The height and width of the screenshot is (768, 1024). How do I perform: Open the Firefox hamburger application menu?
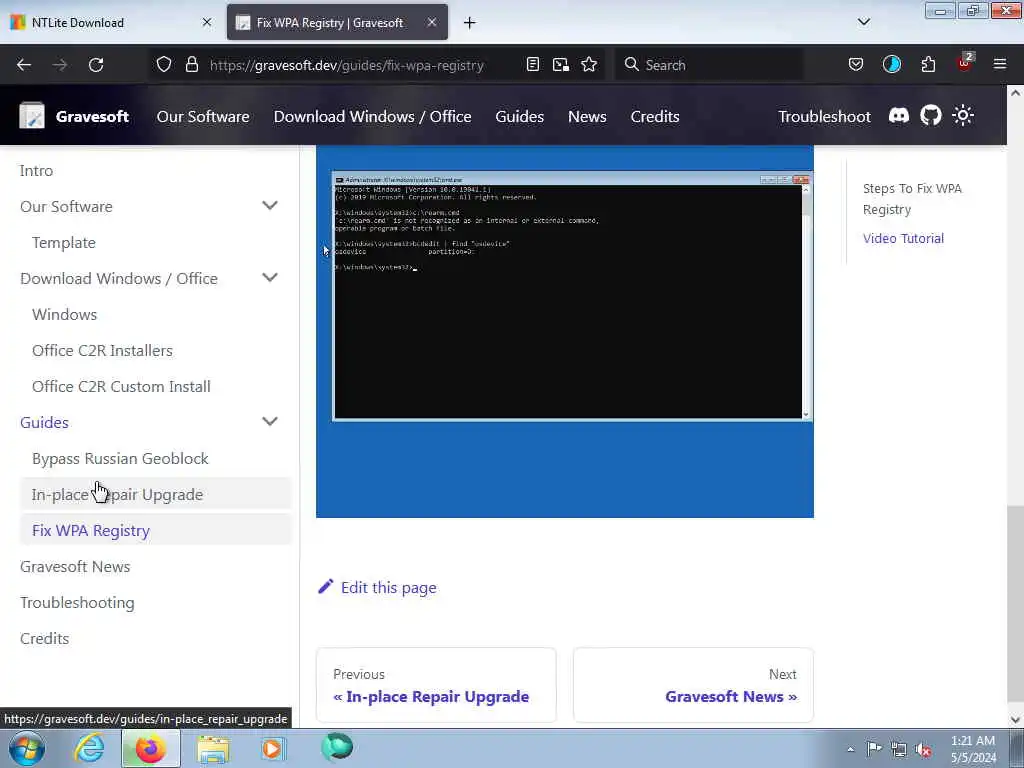click(x=1000, y=64)
